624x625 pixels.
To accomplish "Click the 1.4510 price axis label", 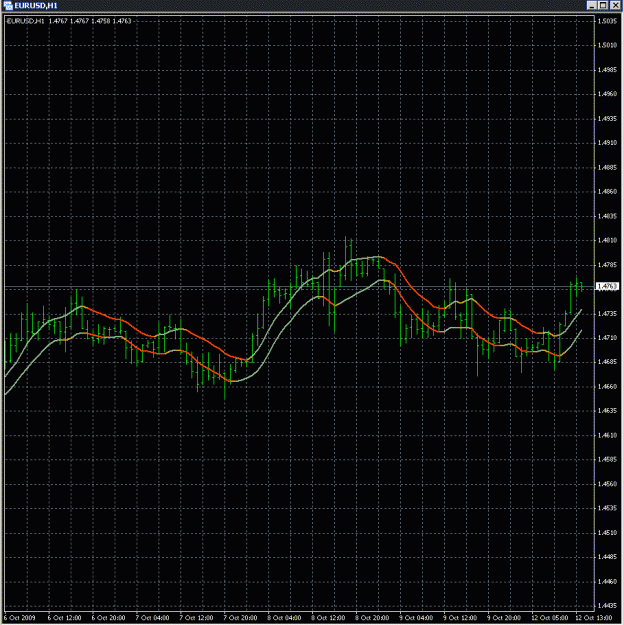I will pyautogui.click(x=607, y=533).
